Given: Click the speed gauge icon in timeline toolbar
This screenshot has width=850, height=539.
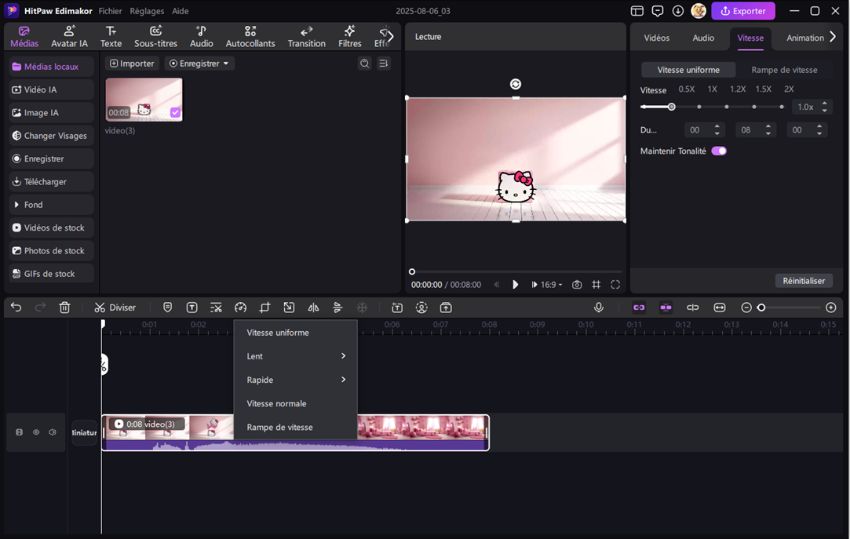Looking at the screenshot, I should pos(240,307).
